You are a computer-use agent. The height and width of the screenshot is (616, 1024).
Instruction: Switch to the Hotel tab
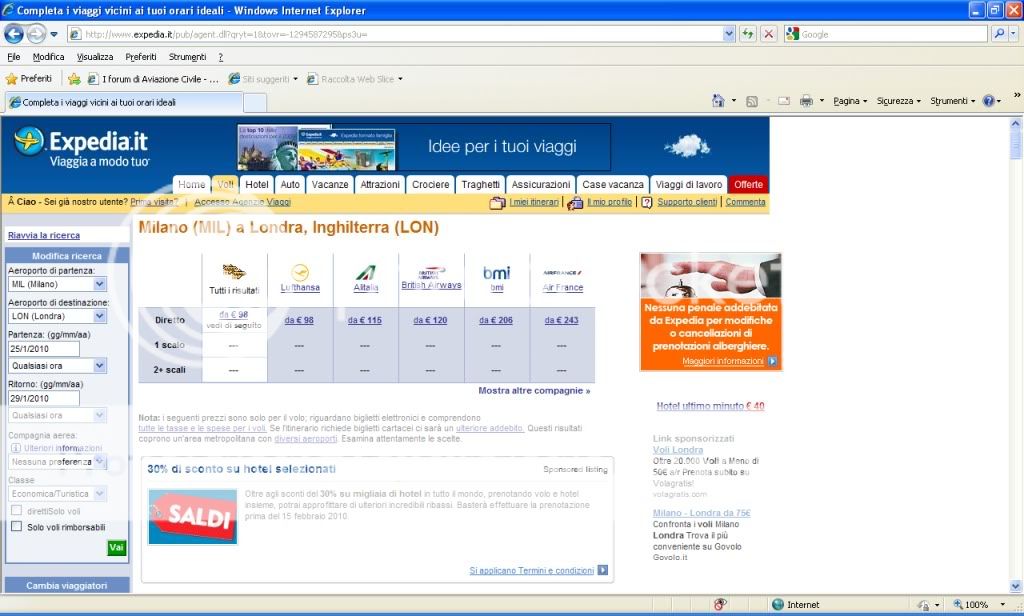pyautogui.click(x=257, y=185)
